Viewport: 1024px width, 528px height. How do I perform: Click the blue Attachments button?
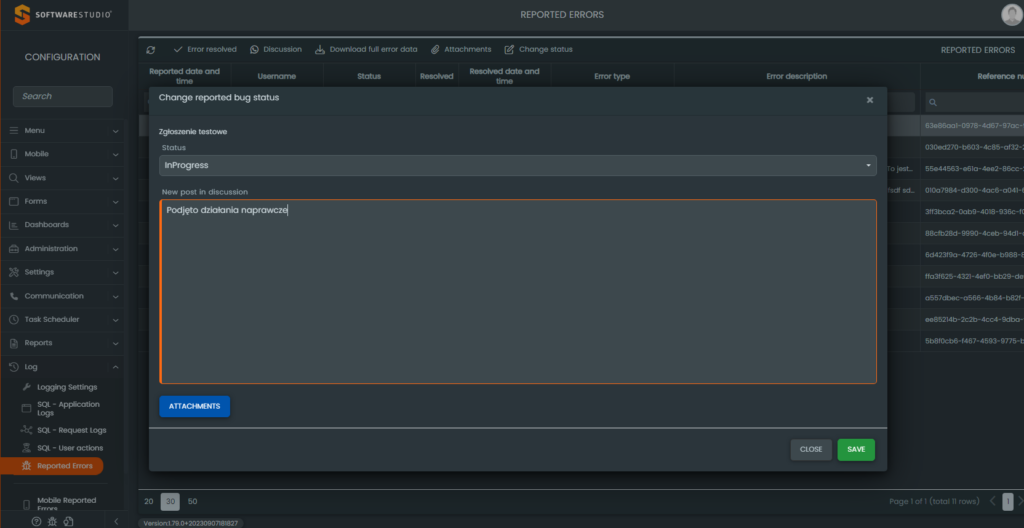pyautogui.click(x=194, y=406)
